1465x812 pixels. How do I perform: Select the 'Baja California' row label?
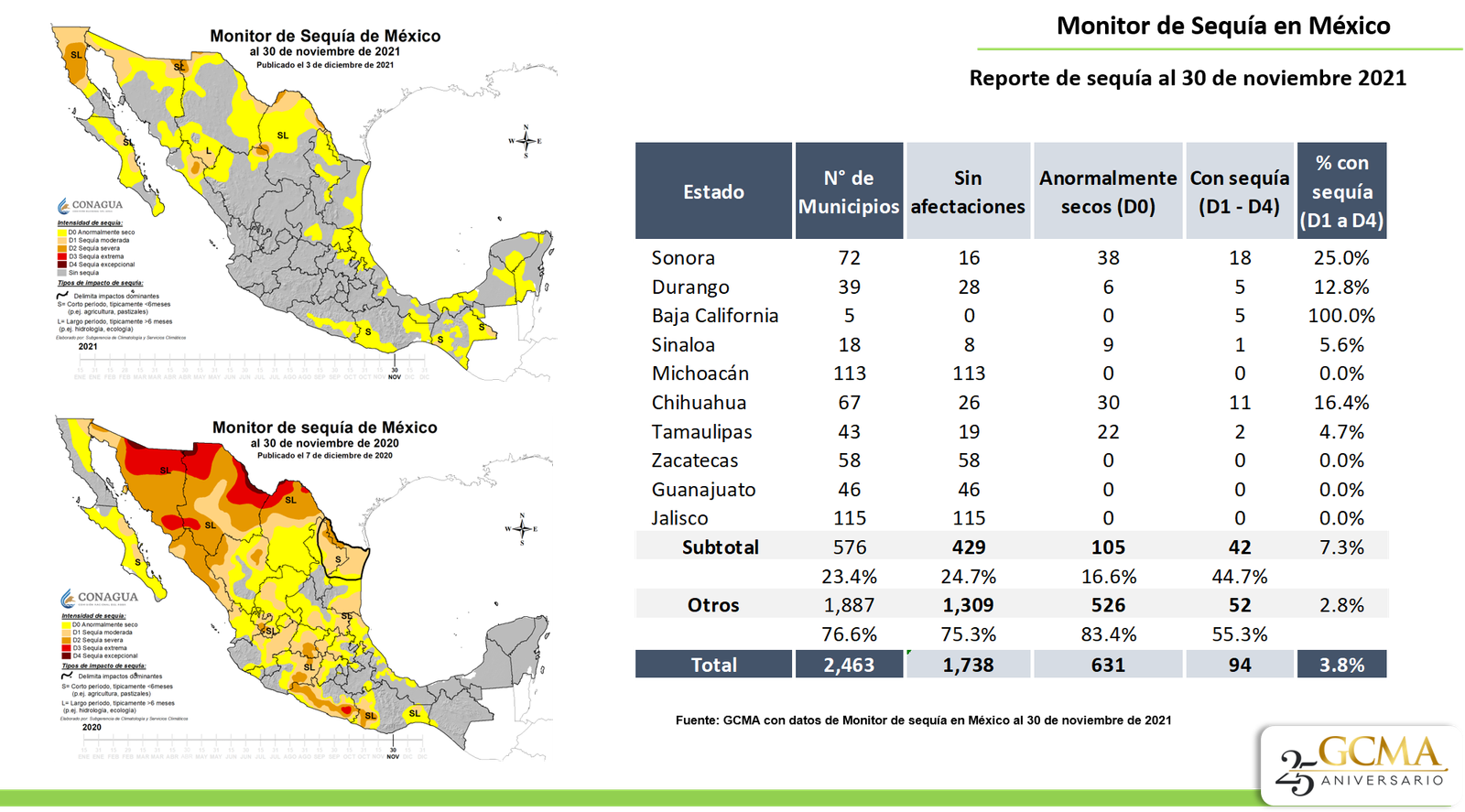pos(715,316)
